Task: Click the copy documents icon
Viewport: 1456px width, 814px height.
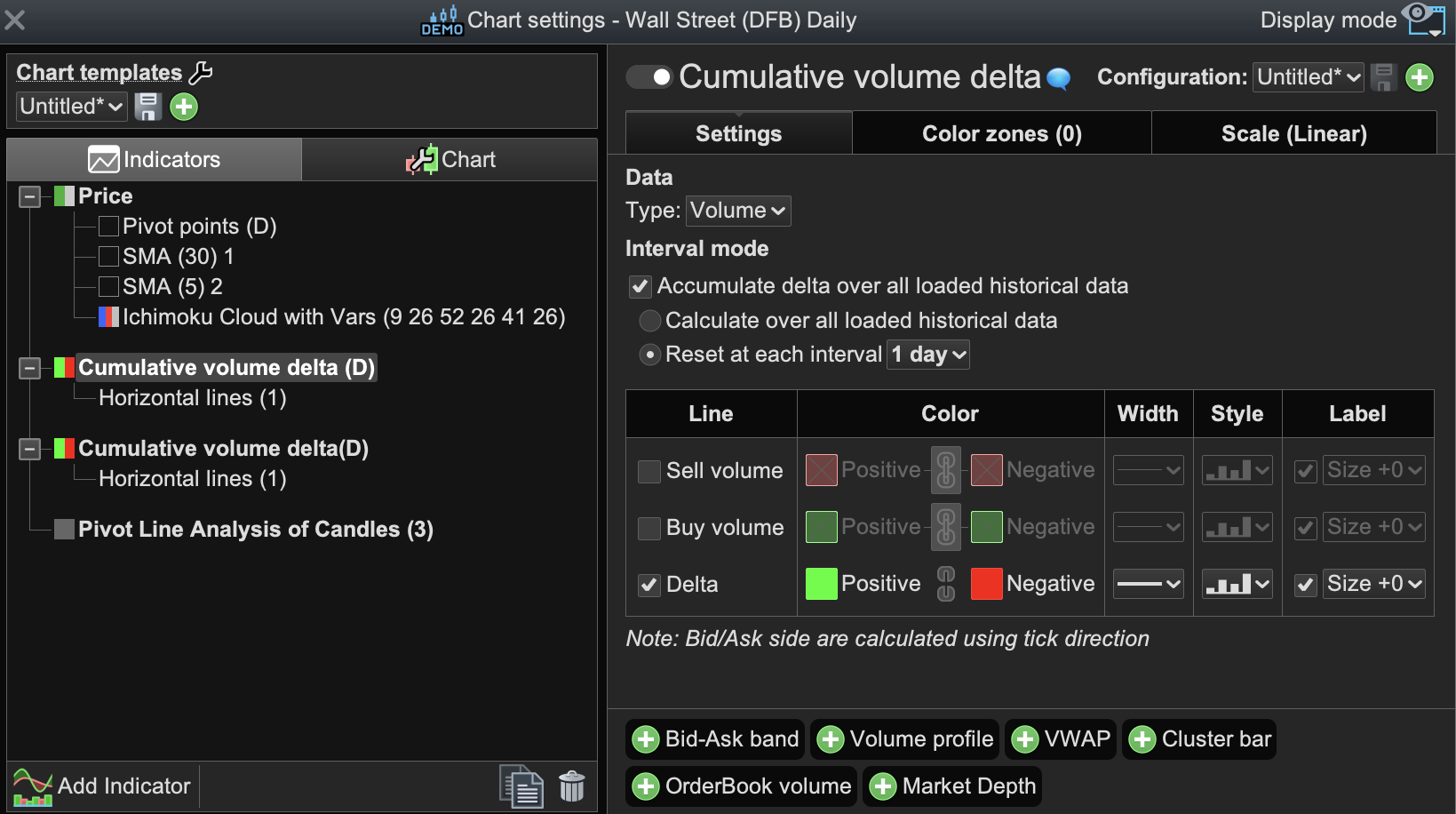Action: [x=522, y=786]
